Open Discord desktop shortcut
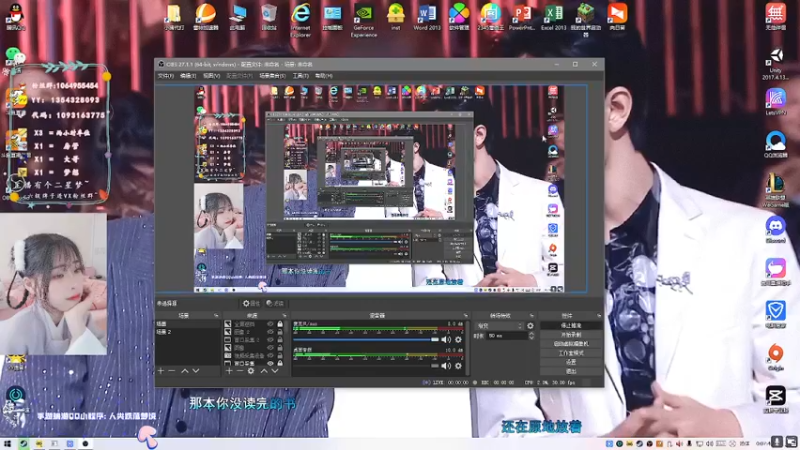This screenshot has width=800, height=450. [776, 230]
